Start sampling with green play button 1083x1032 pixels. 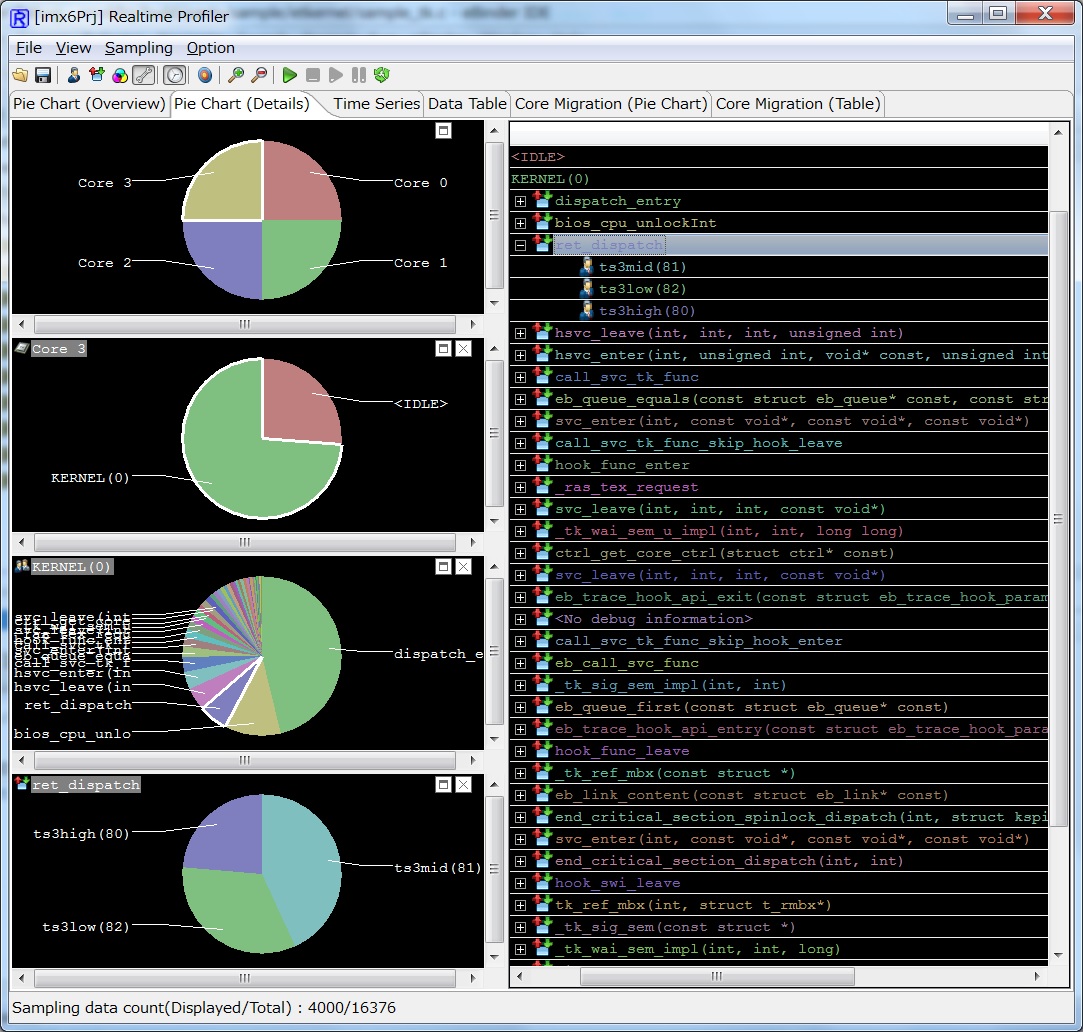(x=290, y=75)
